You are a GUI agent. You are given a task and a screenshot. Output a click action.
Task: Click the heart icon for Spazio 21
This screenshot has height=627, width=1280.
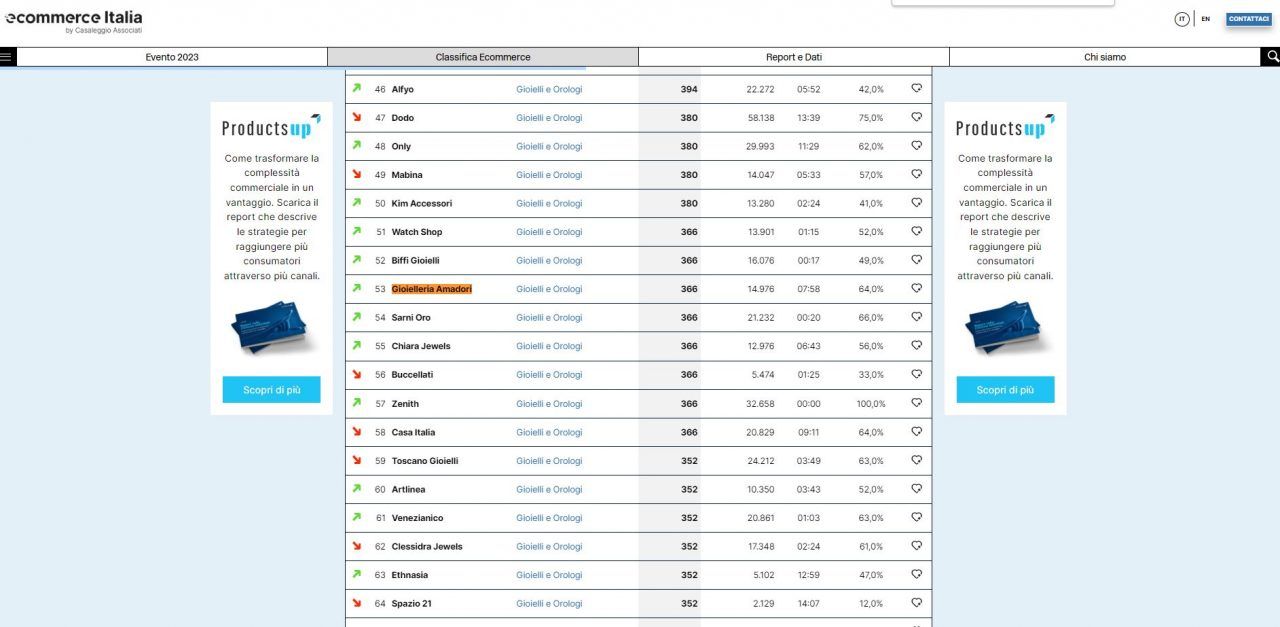point(916,603)
